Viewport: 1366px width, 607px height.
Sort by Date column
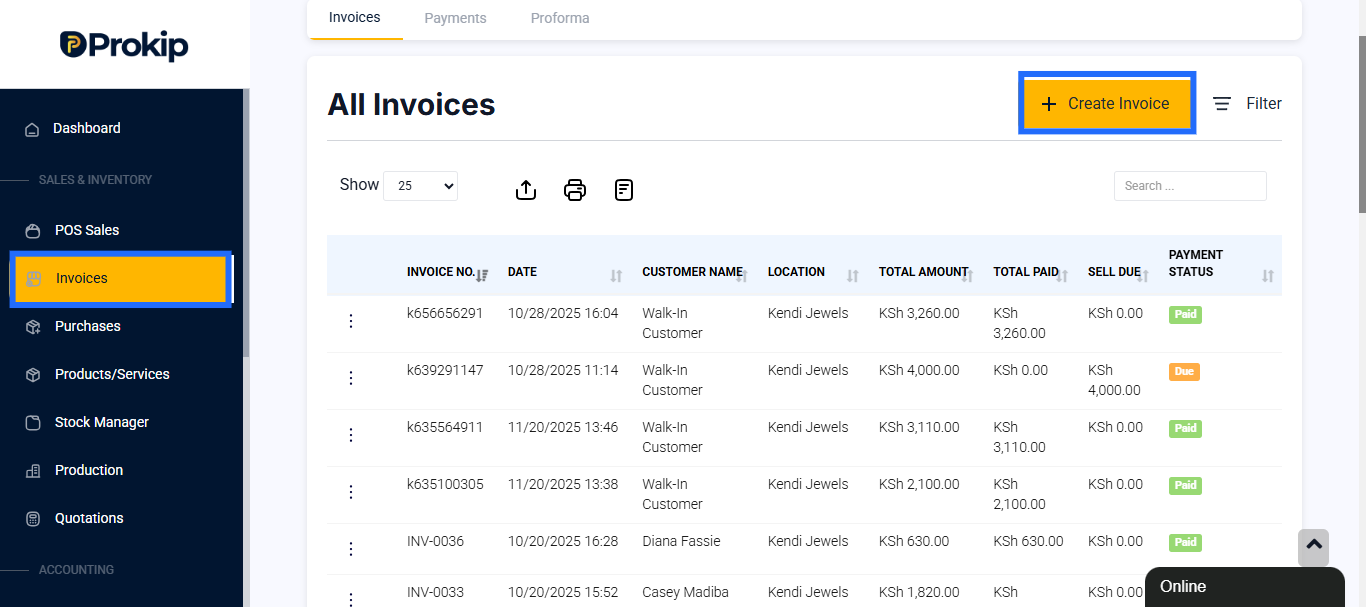(x=565, y=272)
